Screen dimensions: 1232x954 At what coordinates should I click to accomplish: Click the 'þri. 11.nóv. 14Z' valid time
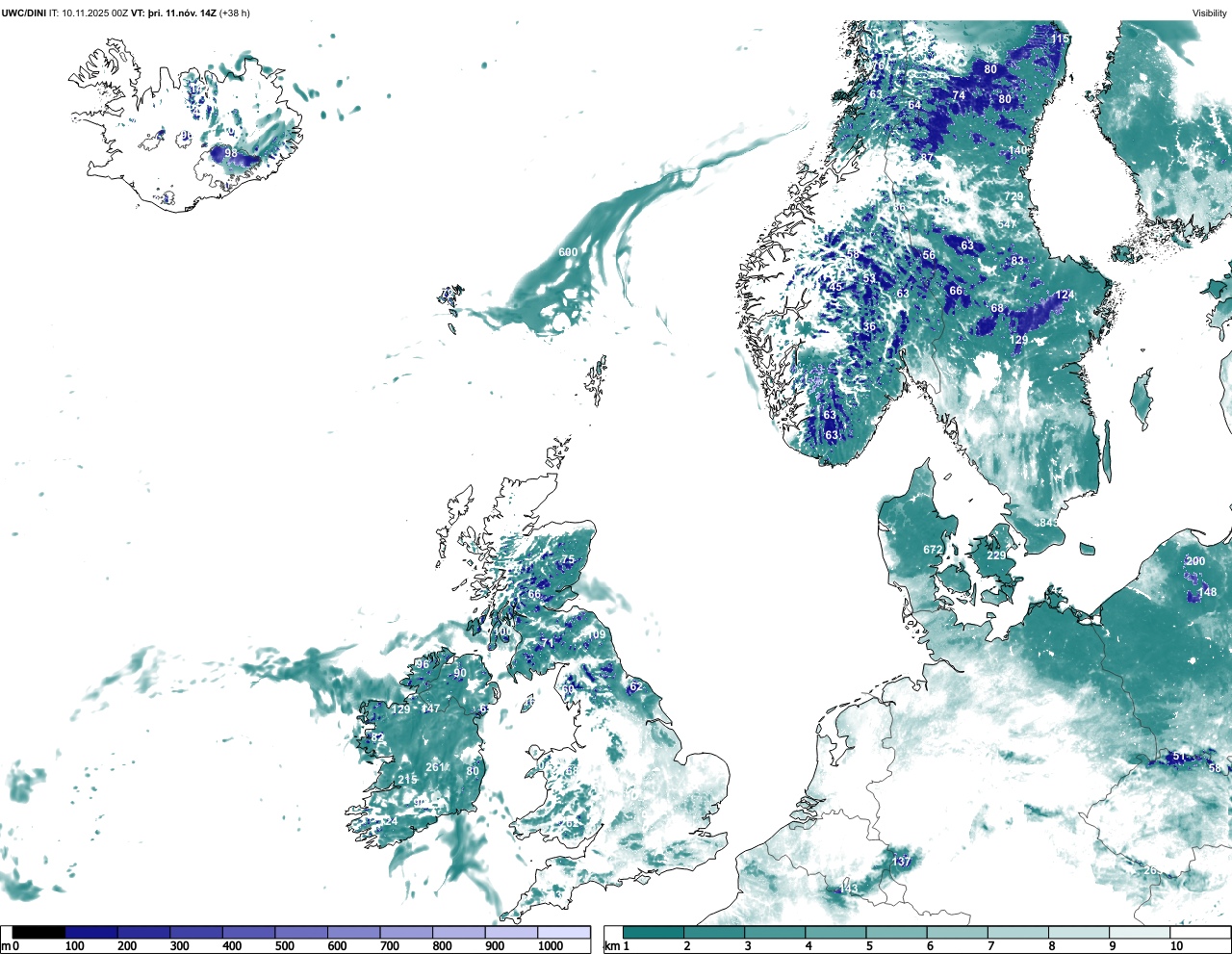181,13
